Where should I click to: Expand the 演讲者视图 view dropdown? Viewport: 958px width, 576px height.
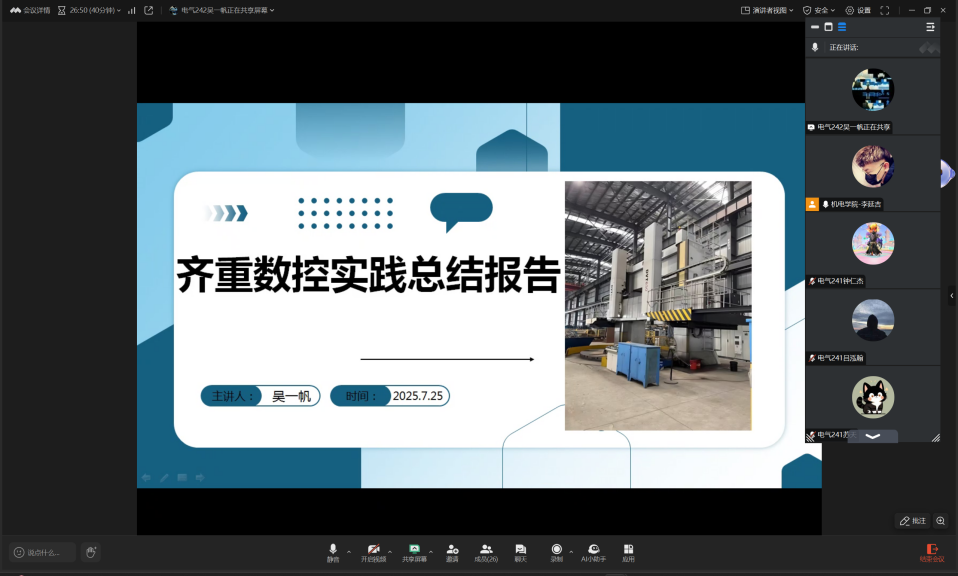tap(767, 10)
